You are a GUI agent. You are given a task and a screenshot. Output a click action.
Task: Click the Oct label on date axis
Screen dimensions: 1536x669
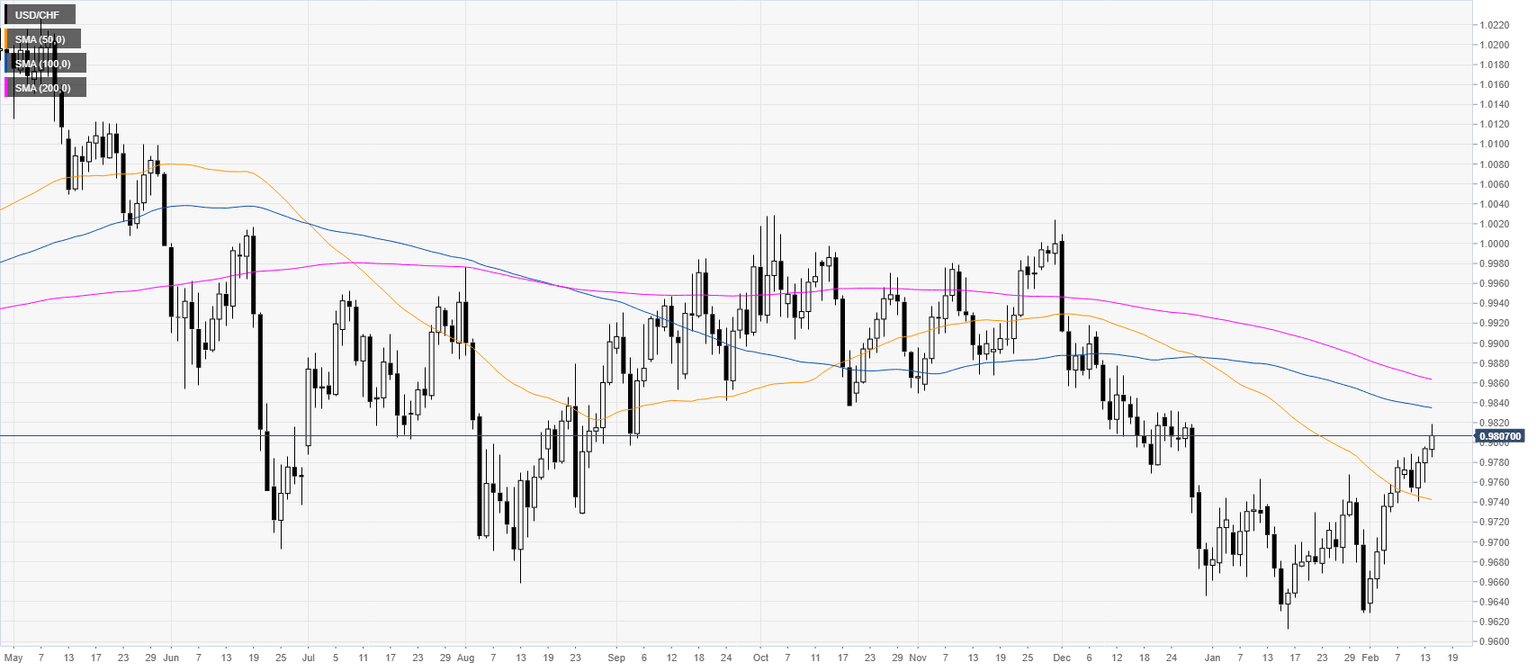coord(762,659)
